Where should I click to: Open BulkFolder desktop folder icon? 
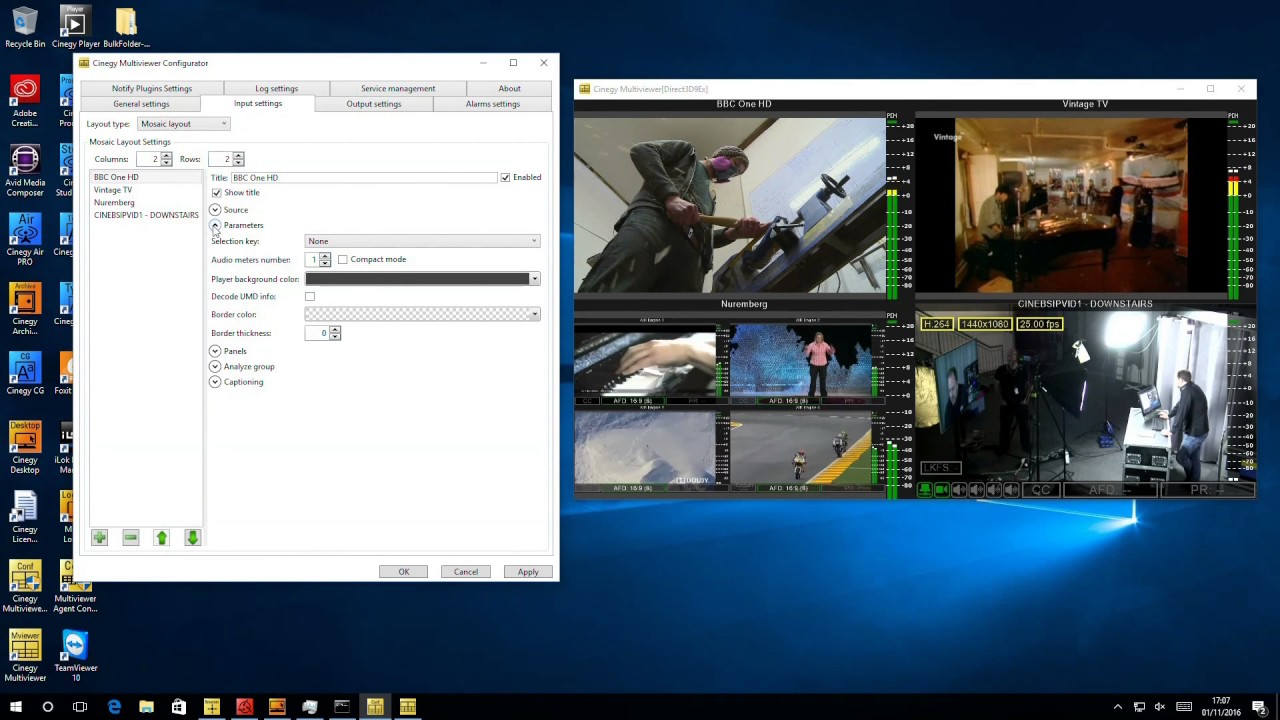(x=126, y=27)
